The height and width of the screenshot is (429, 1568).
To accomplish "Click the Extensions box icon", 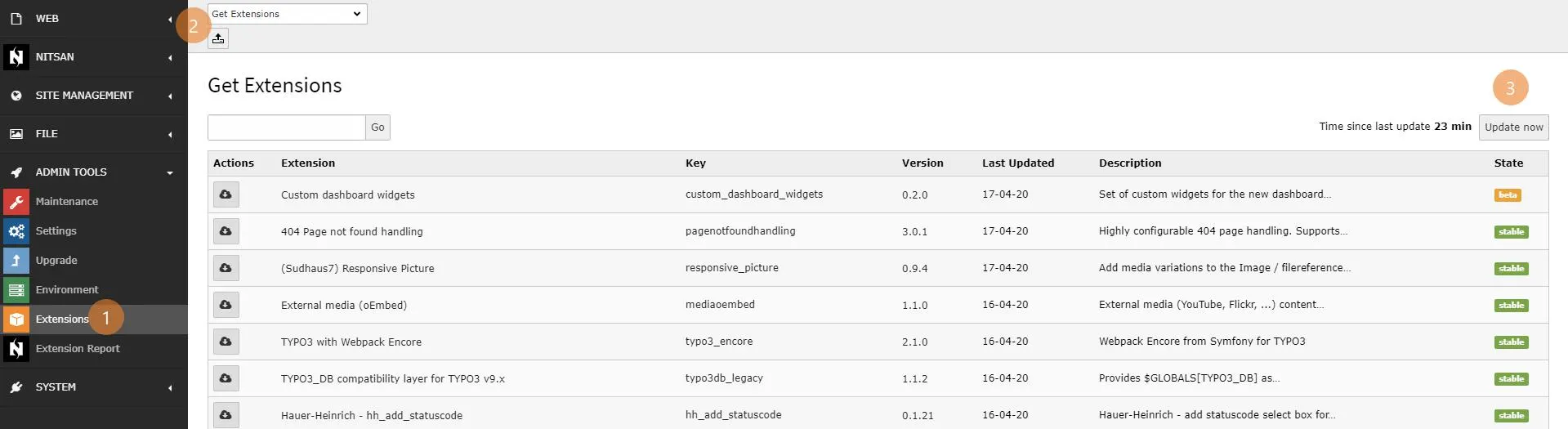I will (16, 319).
